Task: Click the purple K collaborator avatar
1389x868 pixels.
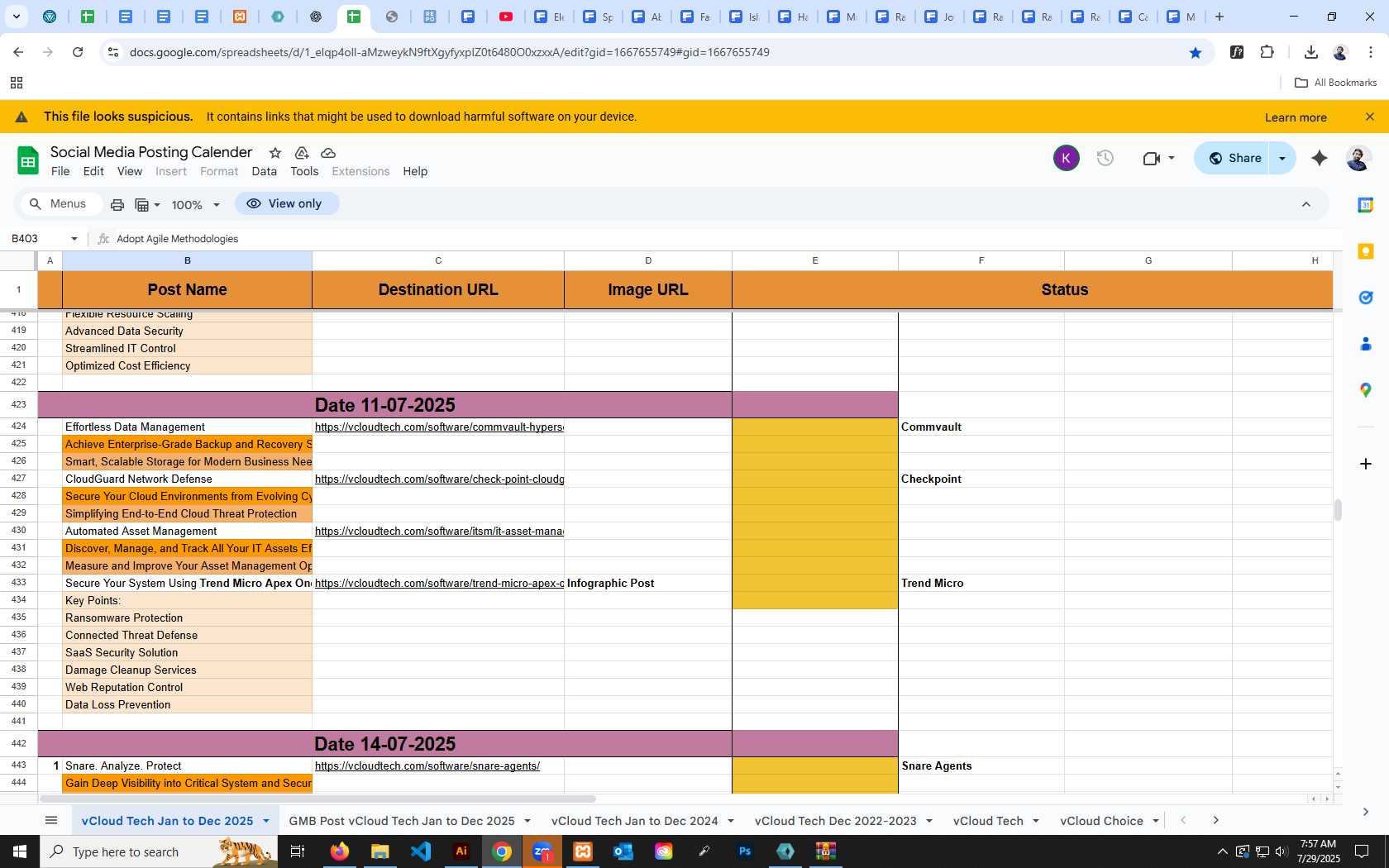Action: pyautogui.click(x=1067, y=158)
